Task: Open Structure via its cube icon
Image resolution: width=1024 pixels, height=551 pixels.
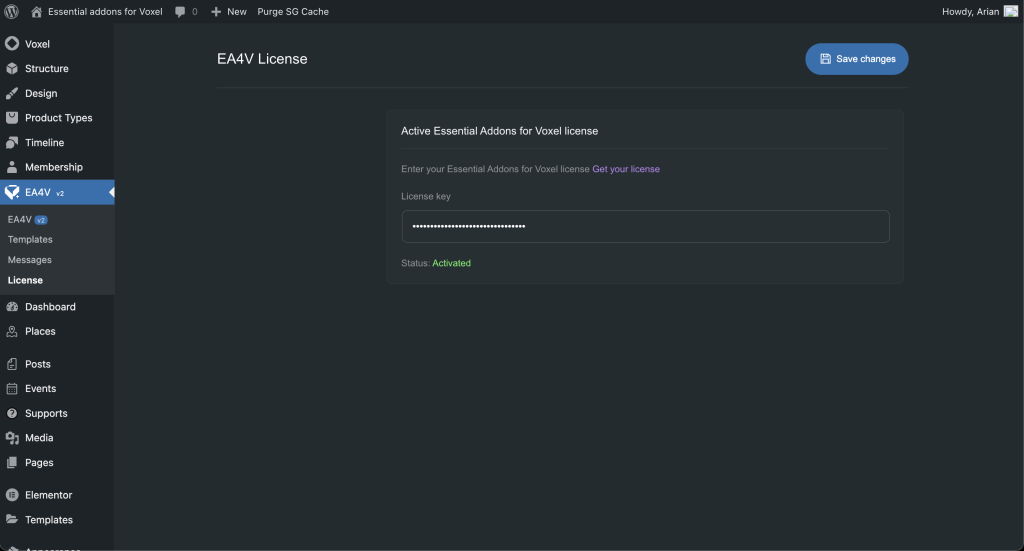Action: click(12, 69)
